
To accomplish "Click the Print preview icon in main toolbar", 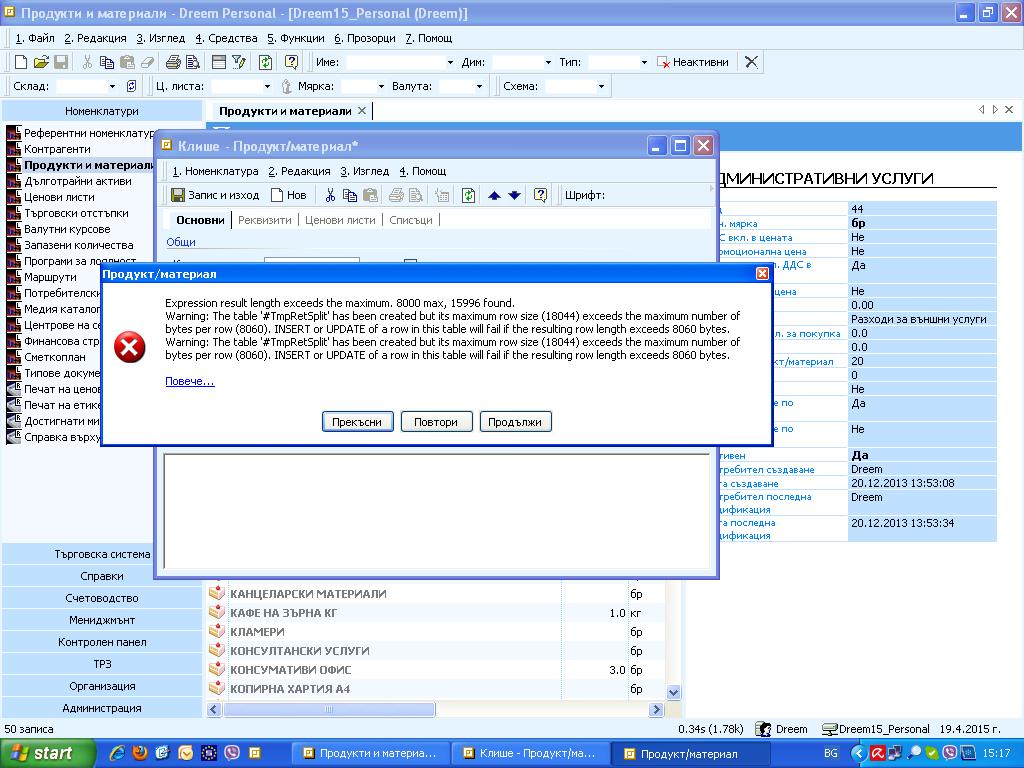I will [x=193, y=62].
